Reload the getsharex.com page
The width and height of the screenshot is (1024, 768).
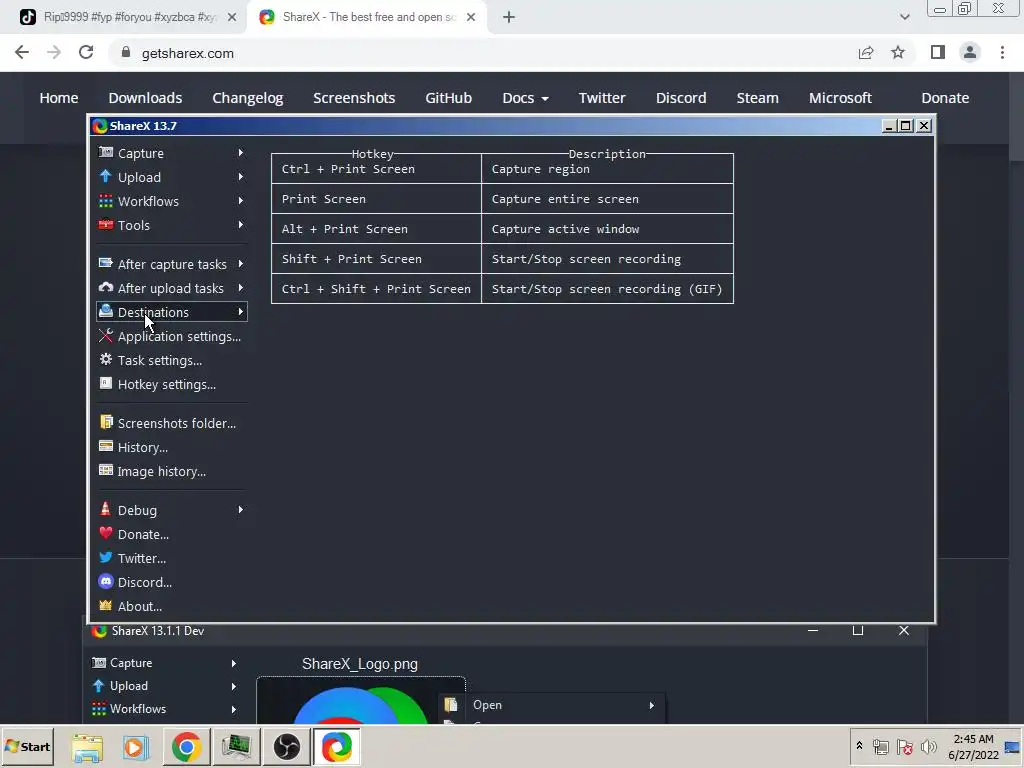[86, 52]
